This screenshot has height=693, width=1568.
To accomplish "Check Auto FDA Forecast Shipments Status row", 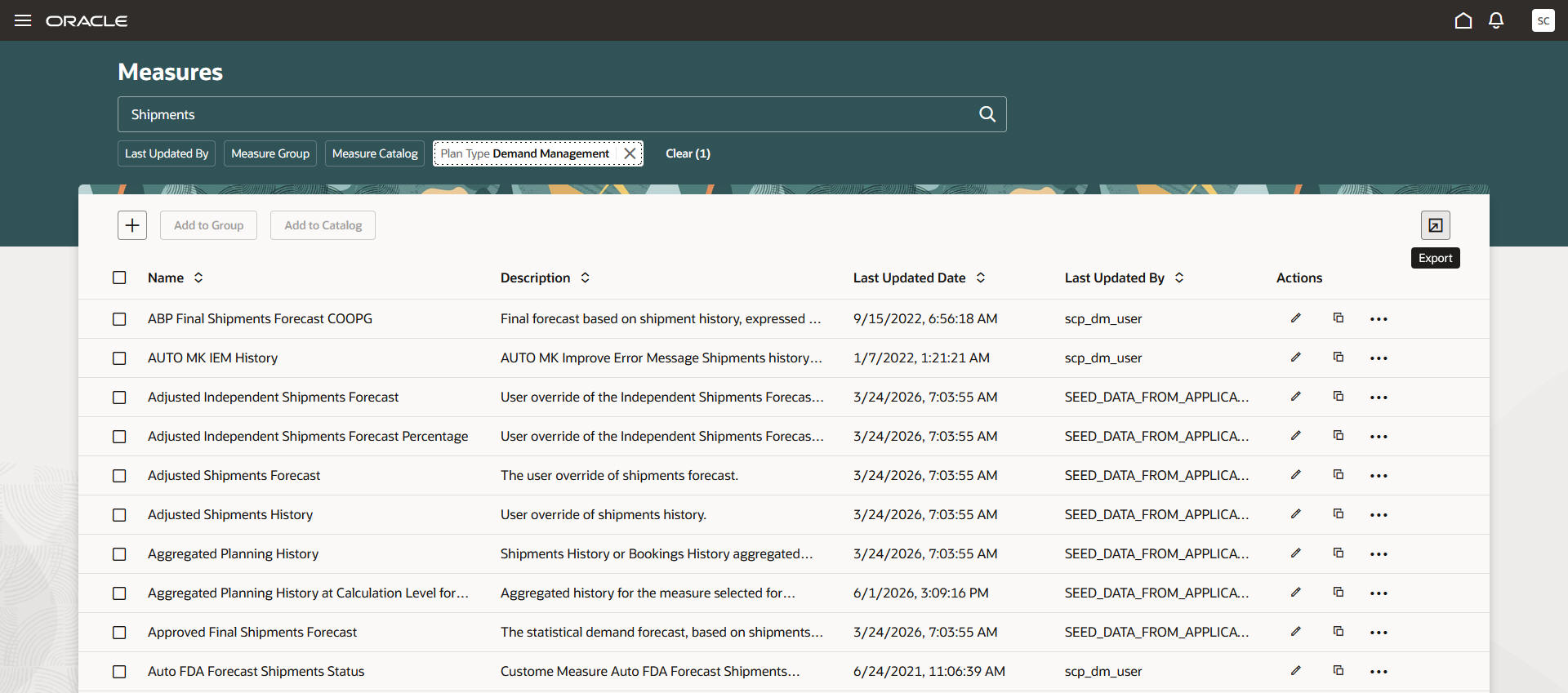I will [119, 672].
